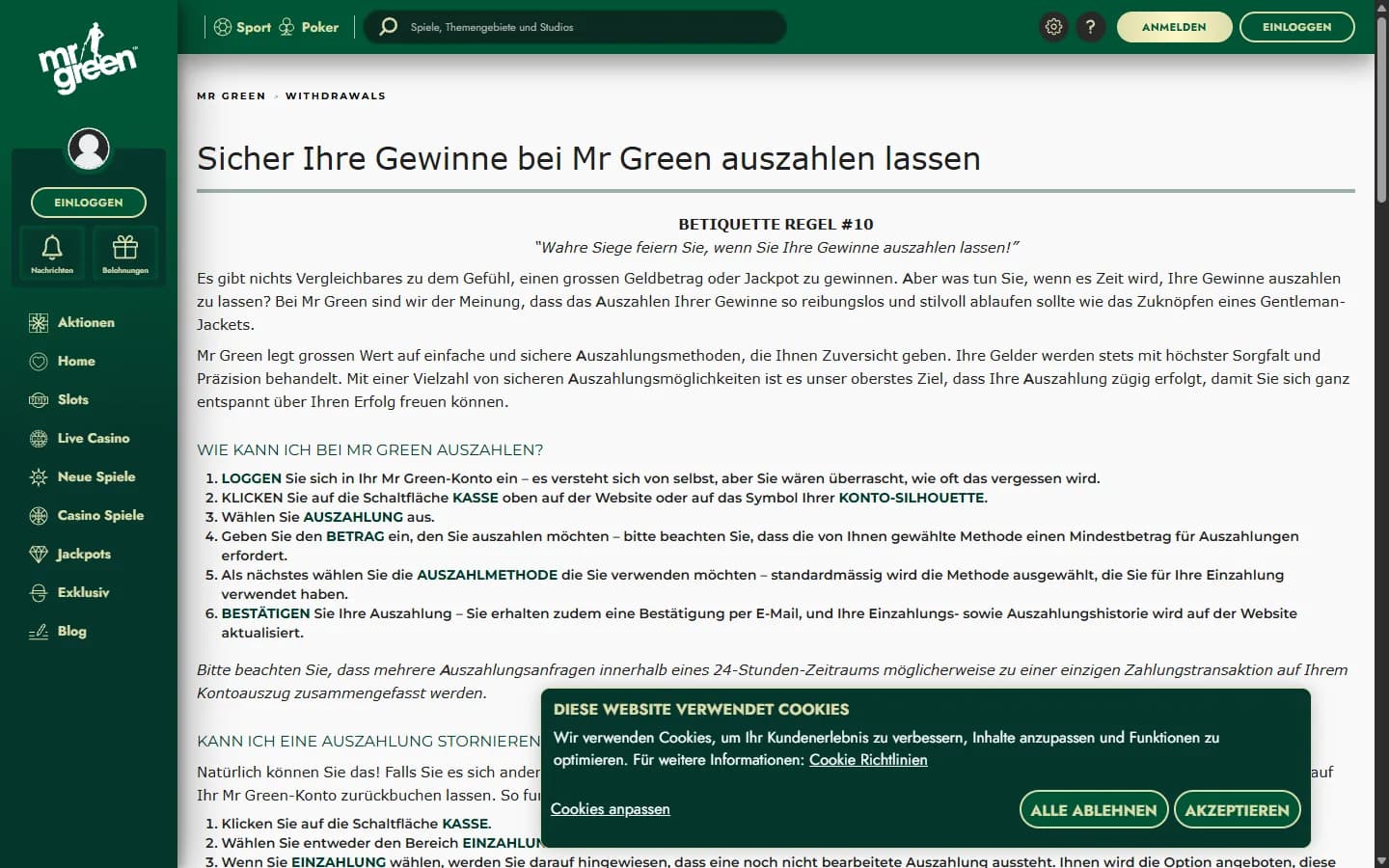This screenshot has height=868, width=1389.
Task: Focus the Spiele search field
Action: (575, 27)
